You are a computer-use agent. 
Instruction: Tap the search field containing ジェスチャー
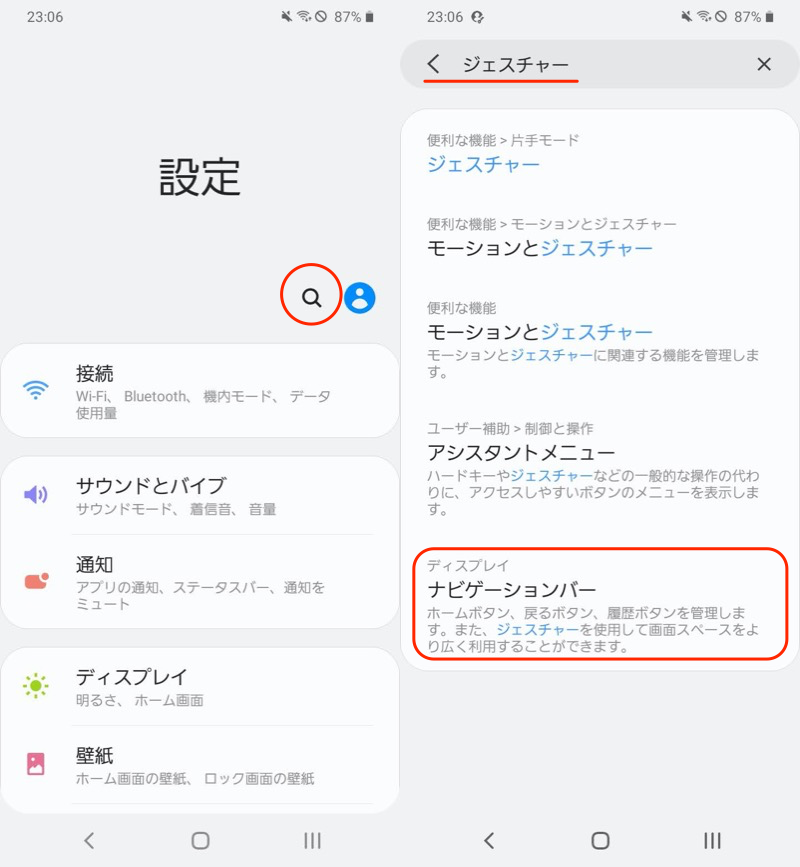(600, 65)
